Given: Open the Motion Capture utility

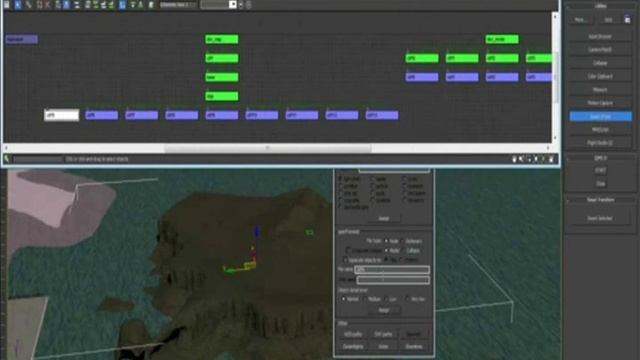Looking at the screenshot, I should [x=600, y=103].
